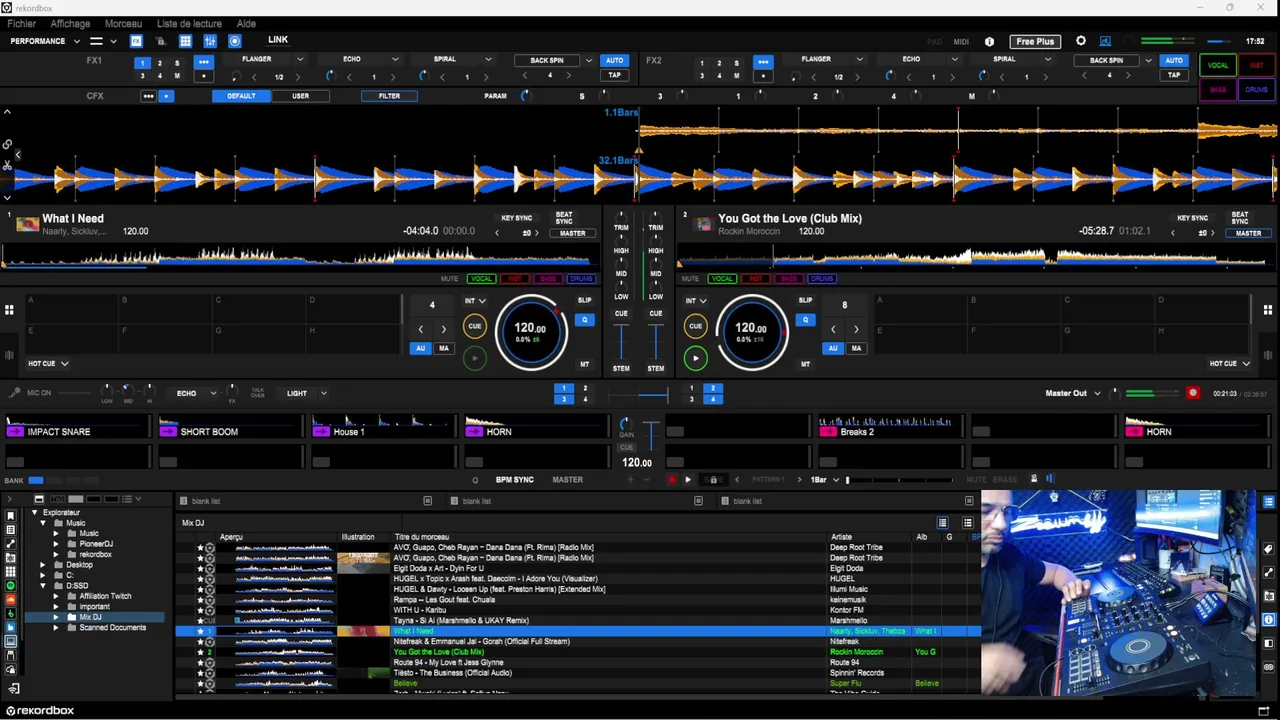Start master output recording red button

coord(1192,393)
